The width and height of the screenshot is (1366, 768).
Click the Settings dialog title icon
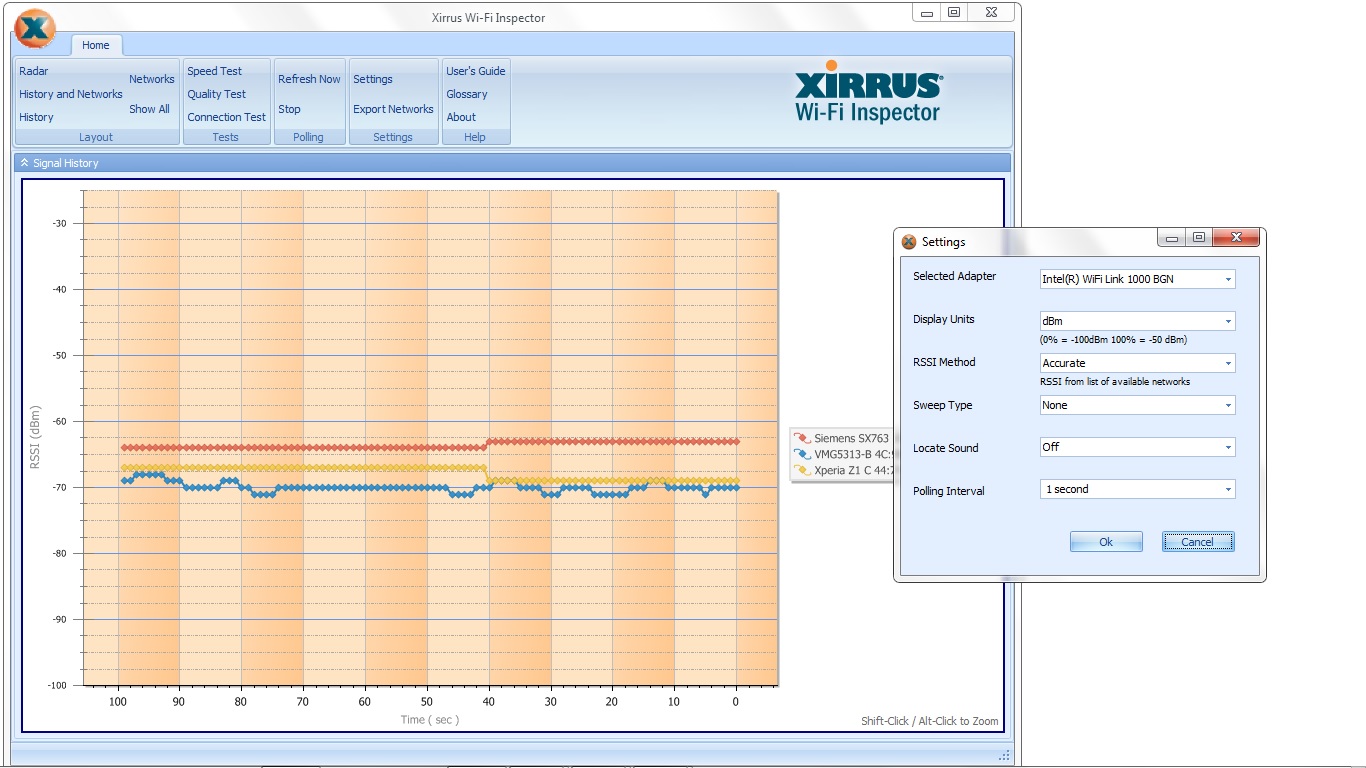[909, 242]
